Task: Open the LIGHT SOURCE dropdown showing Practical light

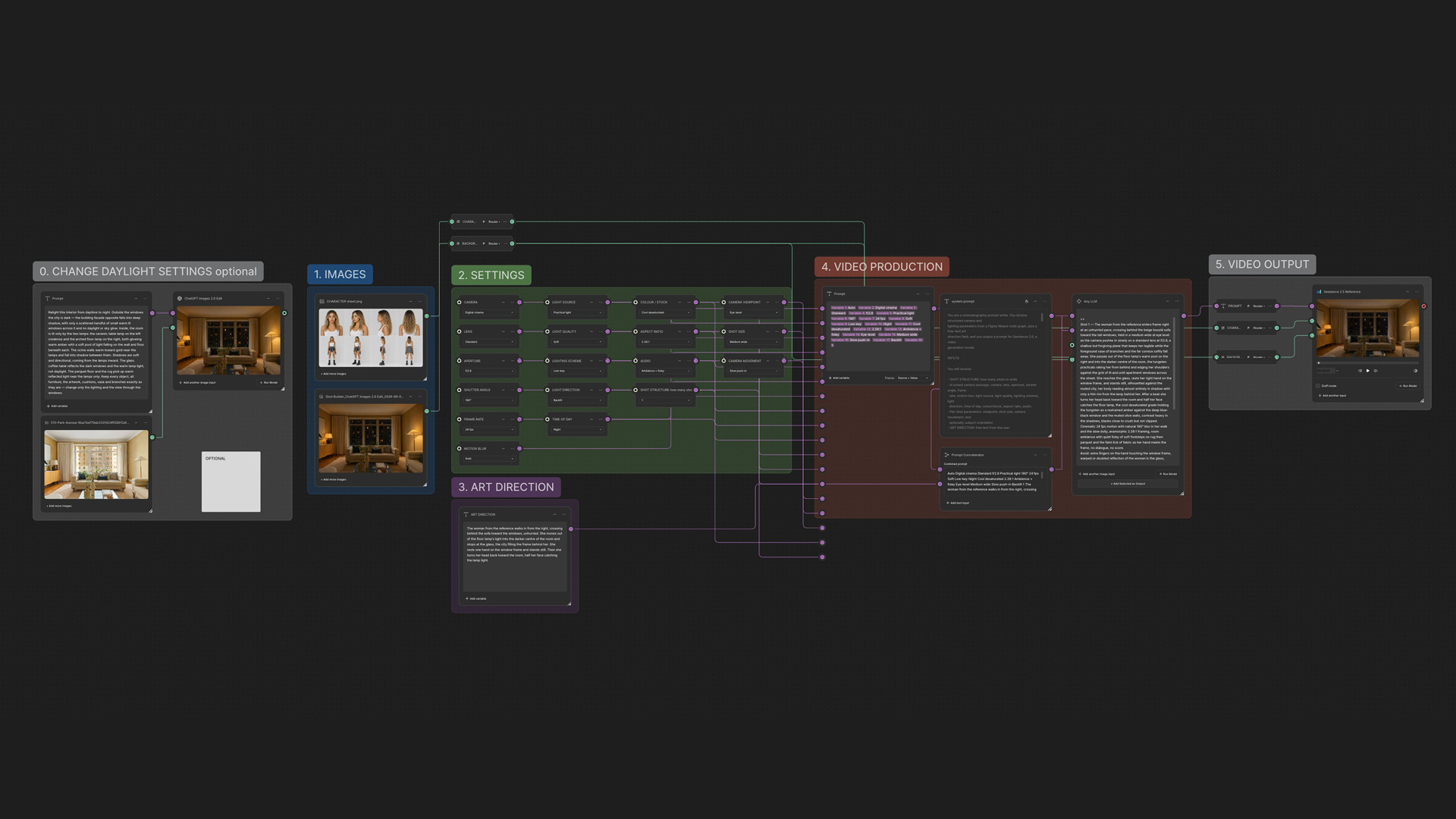Action: (577, 312)
